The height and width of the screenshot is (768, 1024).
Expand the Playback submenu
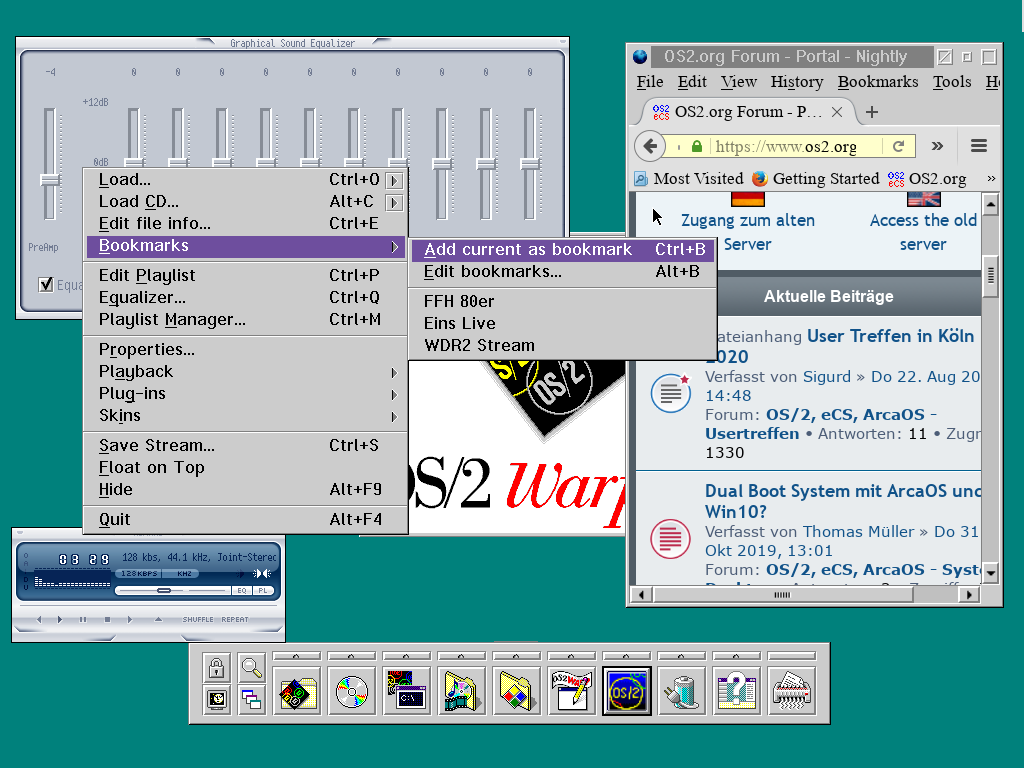246,372
